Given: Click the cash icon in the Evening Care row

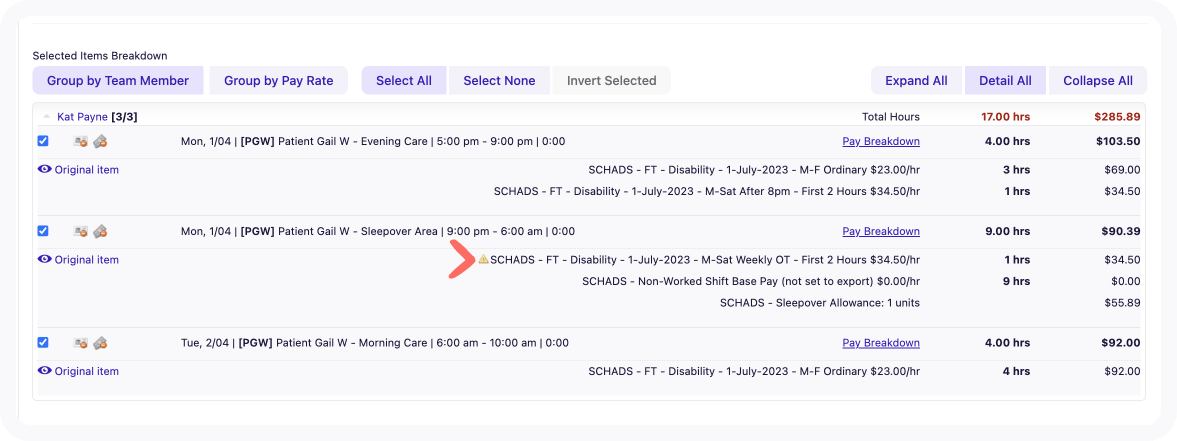Looking at the screenshot, I should (x=100, y=141).
